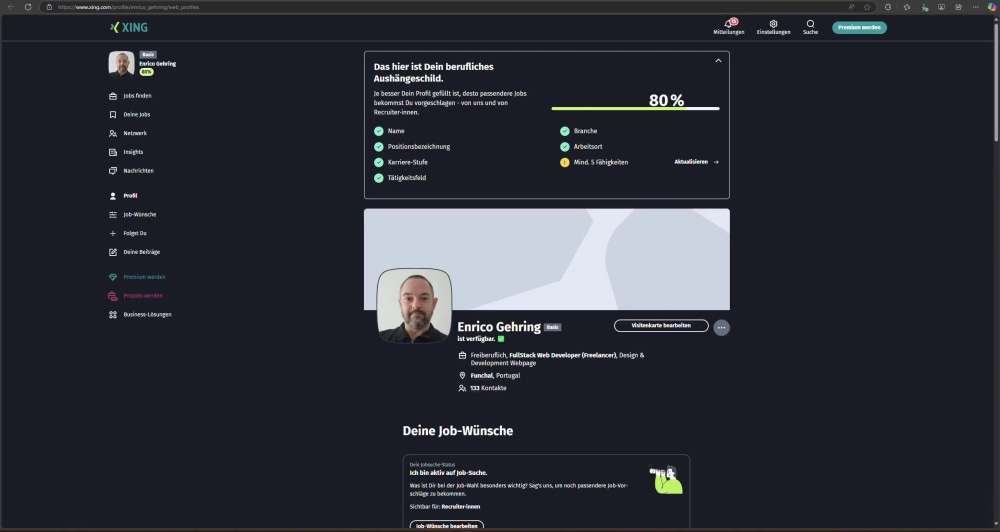Click browser back arrow
This screenshot has height=532, width=1000.
point(10,7)
